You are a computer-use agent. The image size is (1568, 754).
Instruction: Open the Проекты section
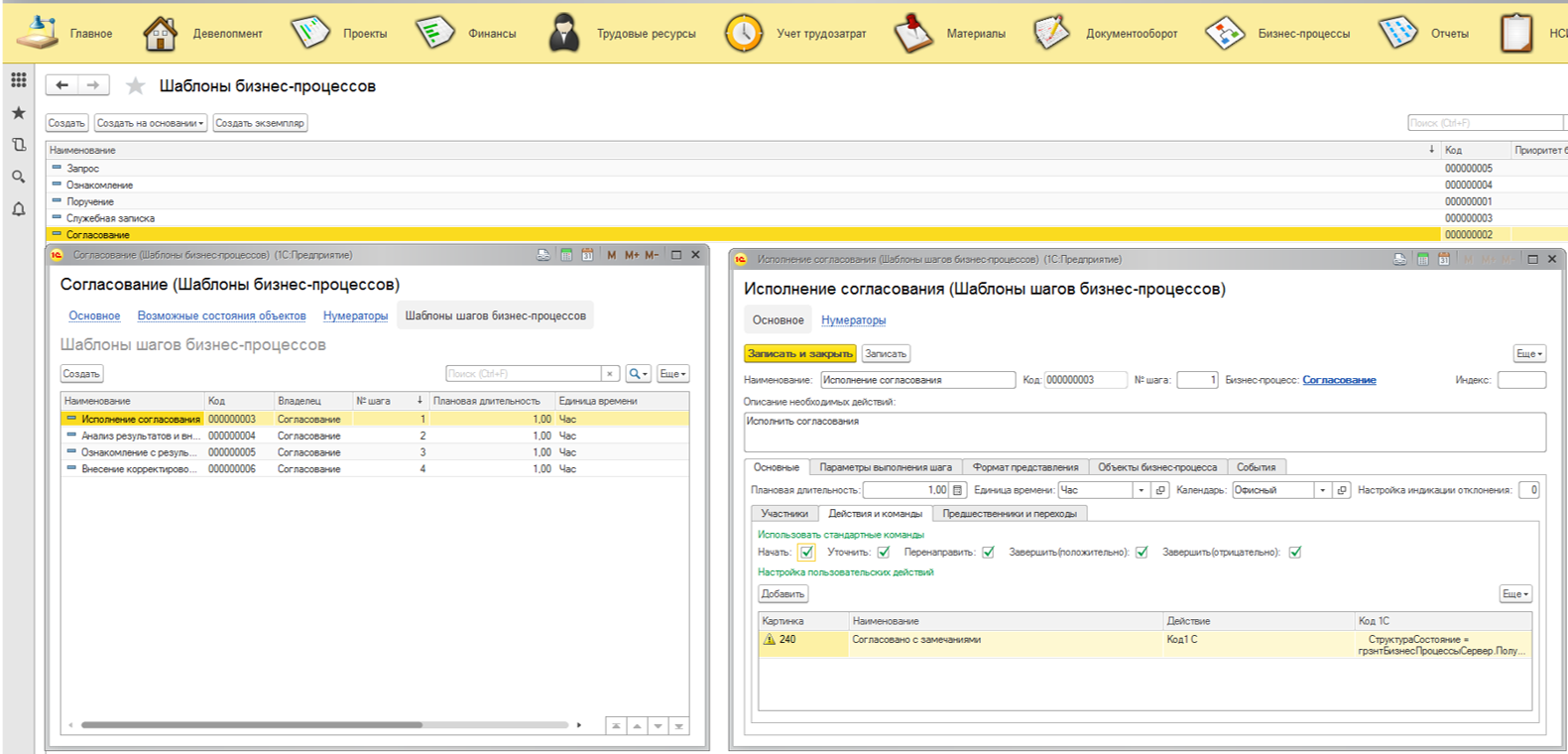339,34
